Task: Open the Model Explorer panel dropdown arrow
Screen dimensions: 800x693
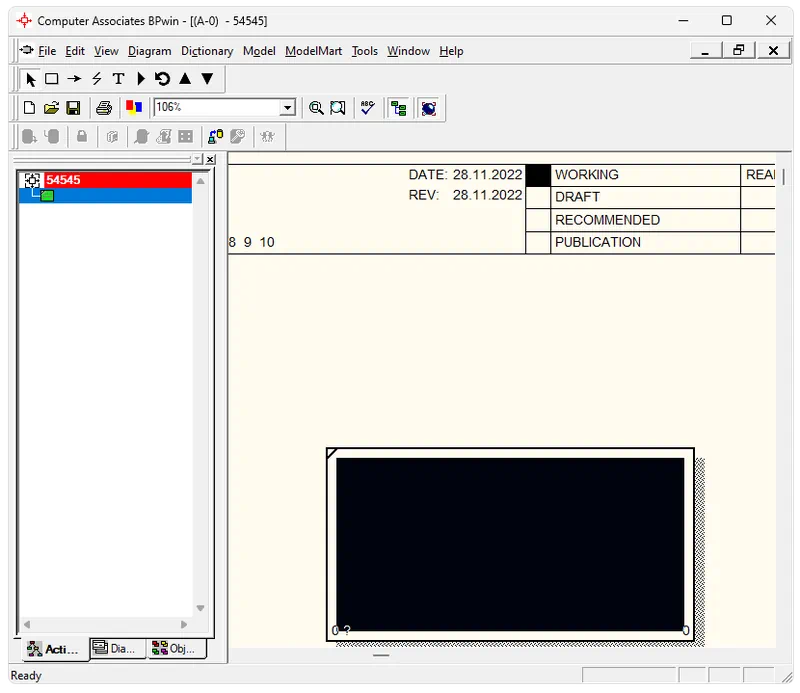Action: 197,159
